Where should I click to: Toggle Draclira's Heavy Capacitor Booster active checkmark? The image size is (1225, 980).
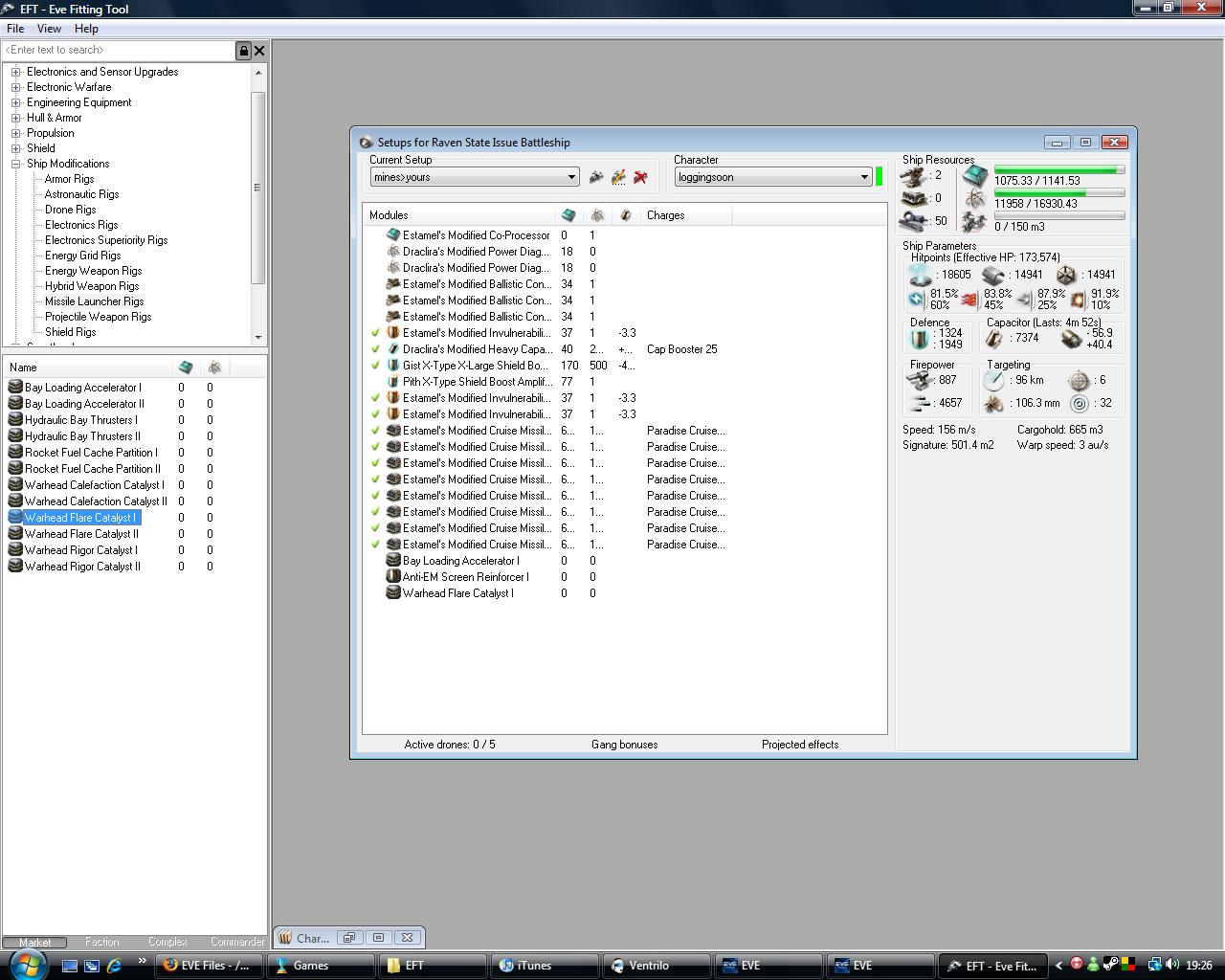click(376, 349)
